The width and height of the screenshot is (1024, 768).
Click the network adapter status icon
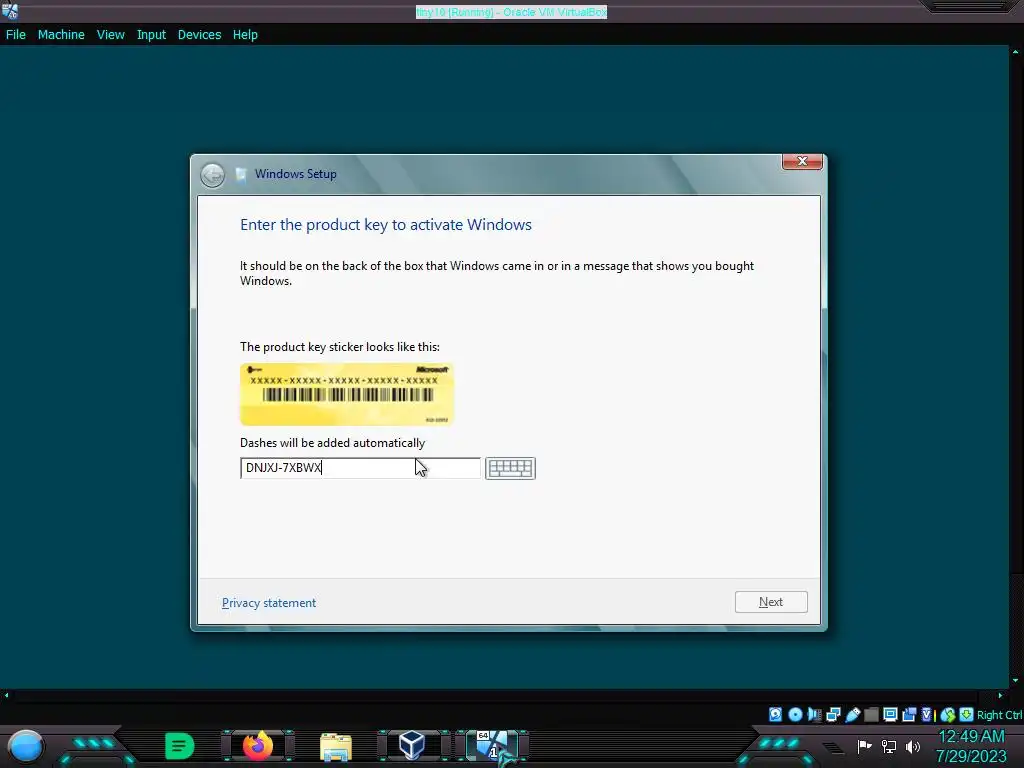coord(833,714)
